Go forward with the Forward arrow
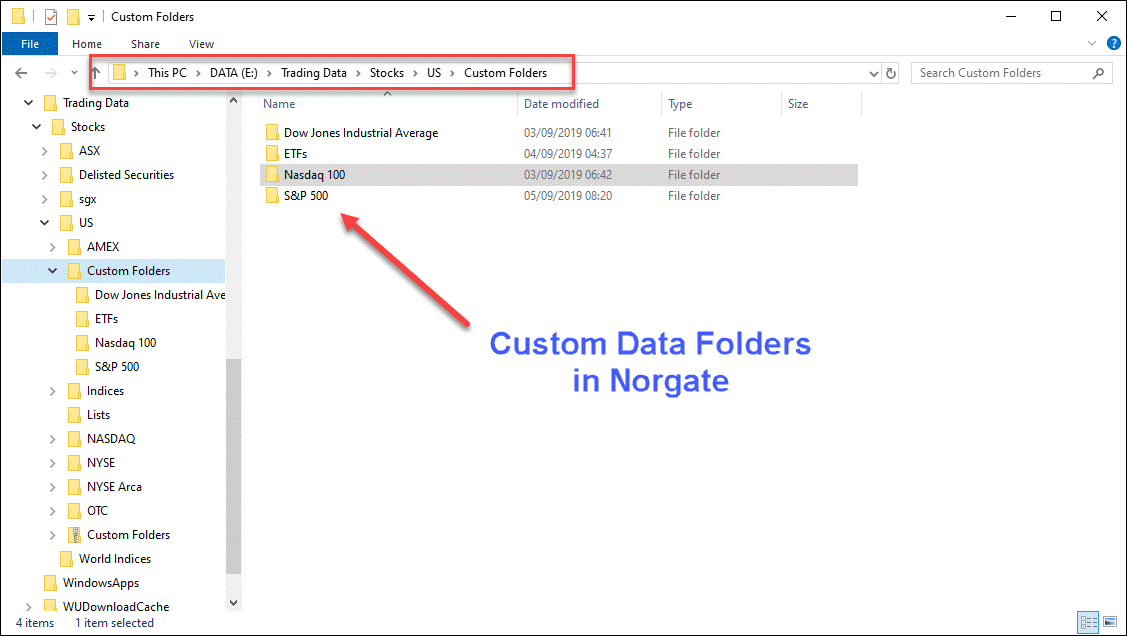1127x636 pixels. click(x=50, y=73)
